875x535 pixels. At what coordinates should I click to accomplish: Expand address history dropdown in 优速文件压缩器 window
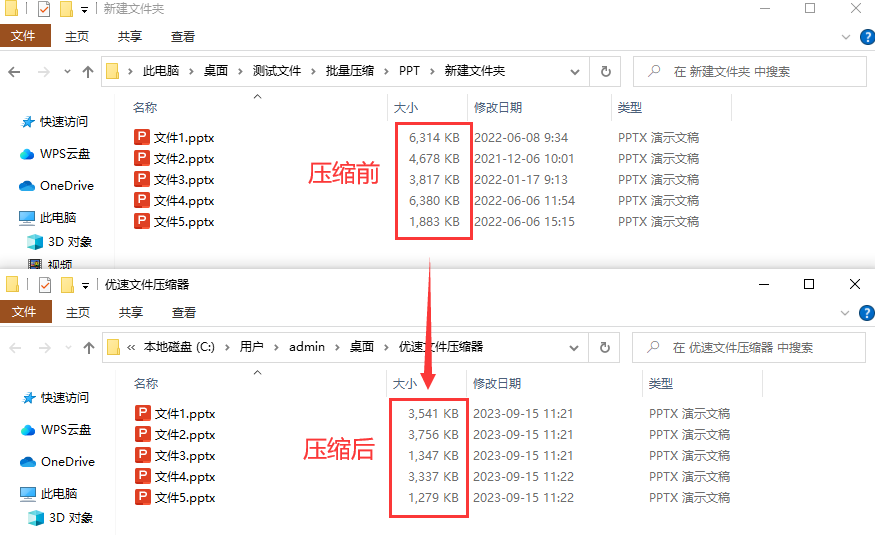click(574, 348)
